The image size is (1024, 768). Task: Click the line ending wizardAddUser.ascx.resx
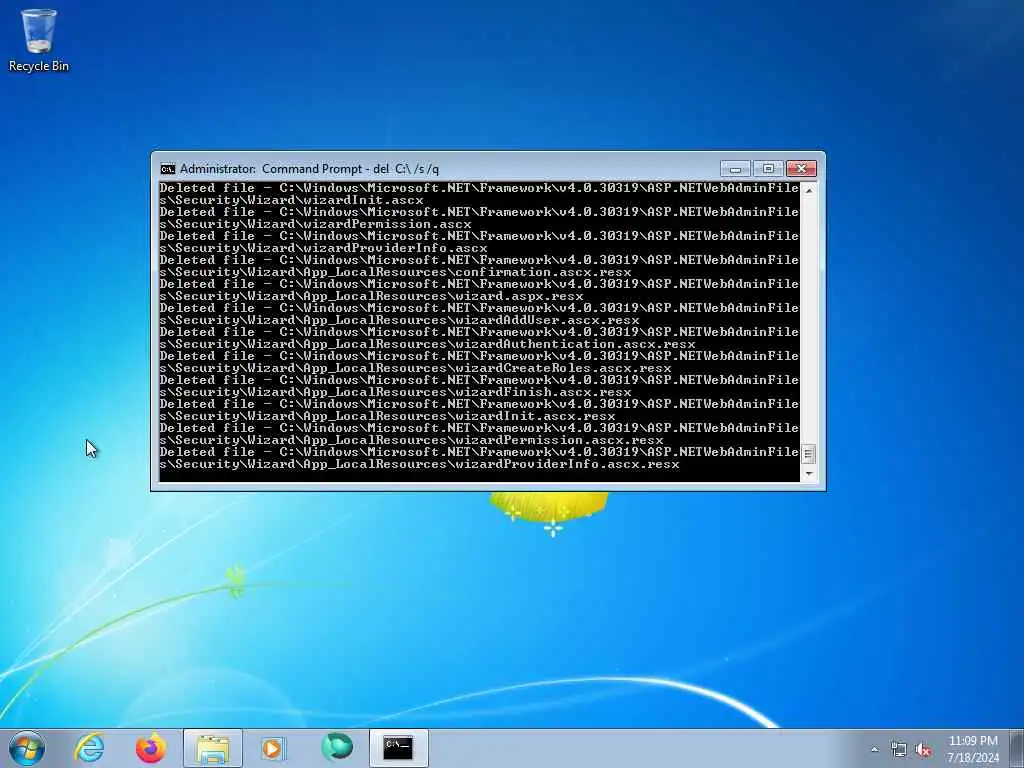coord(400,321)
